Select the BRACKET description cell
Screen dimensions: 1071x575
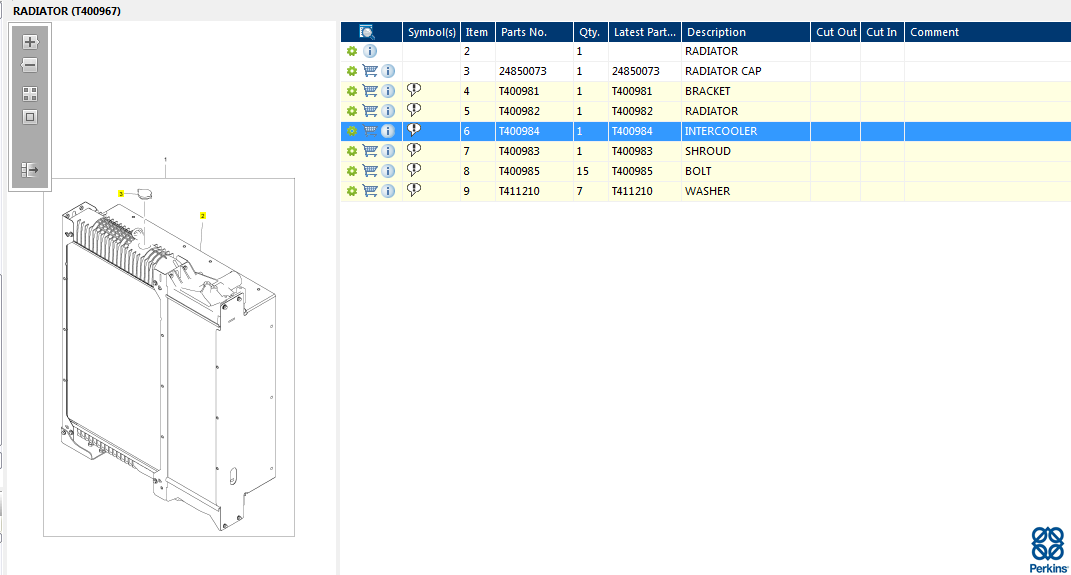[745, 91]
